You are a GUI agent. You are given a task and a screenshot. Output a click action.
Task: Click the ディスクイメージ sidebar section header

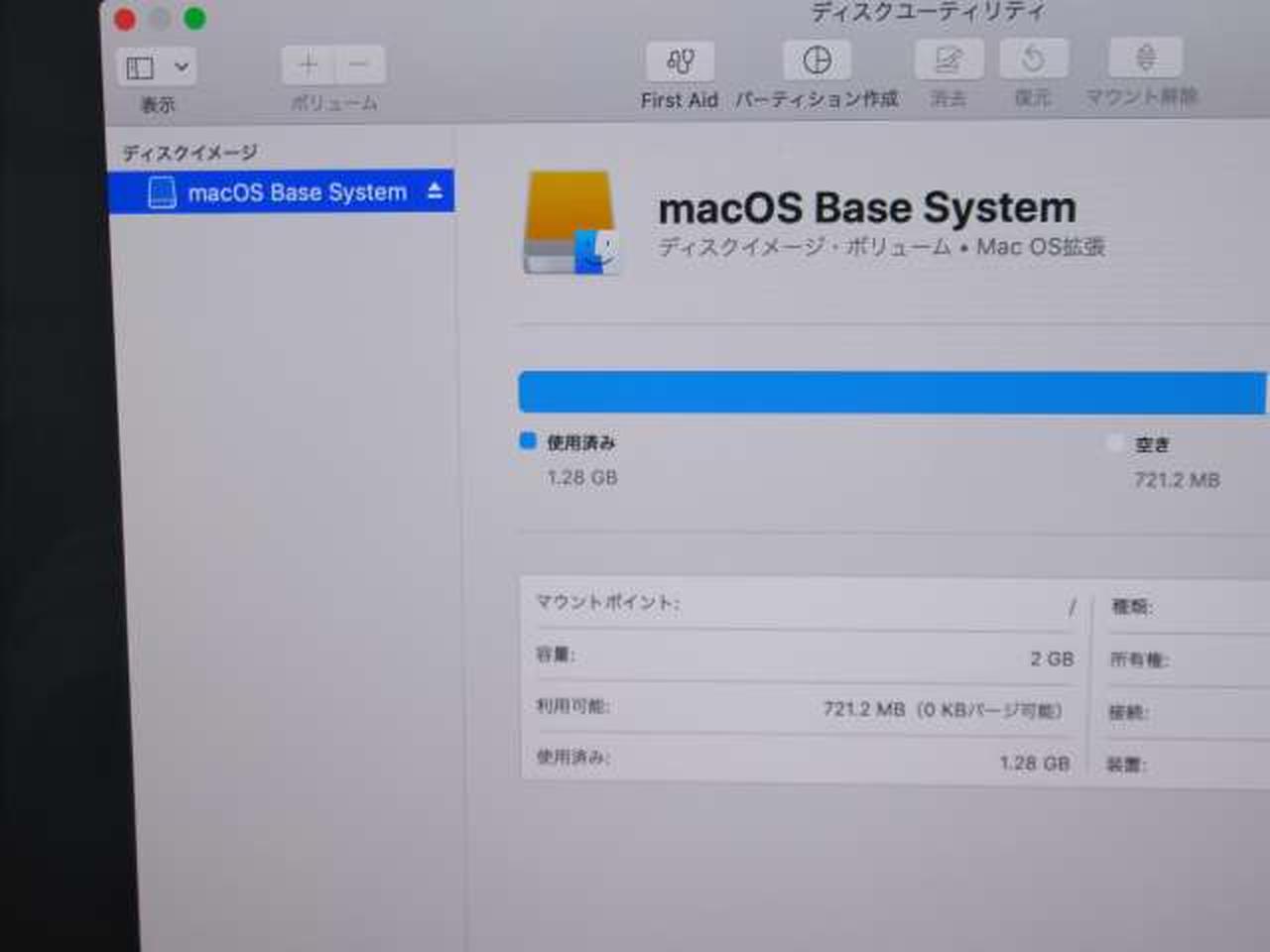tap(190, 153)
